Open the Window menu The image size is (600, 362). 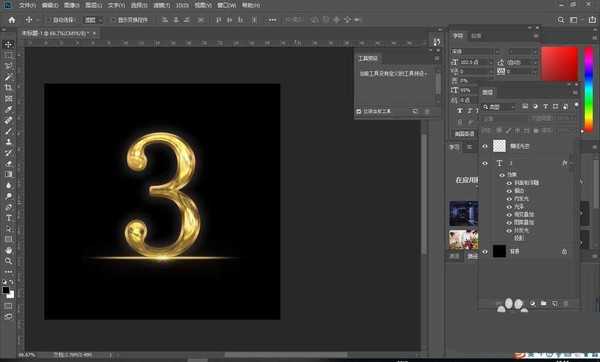tap(227, 5)
